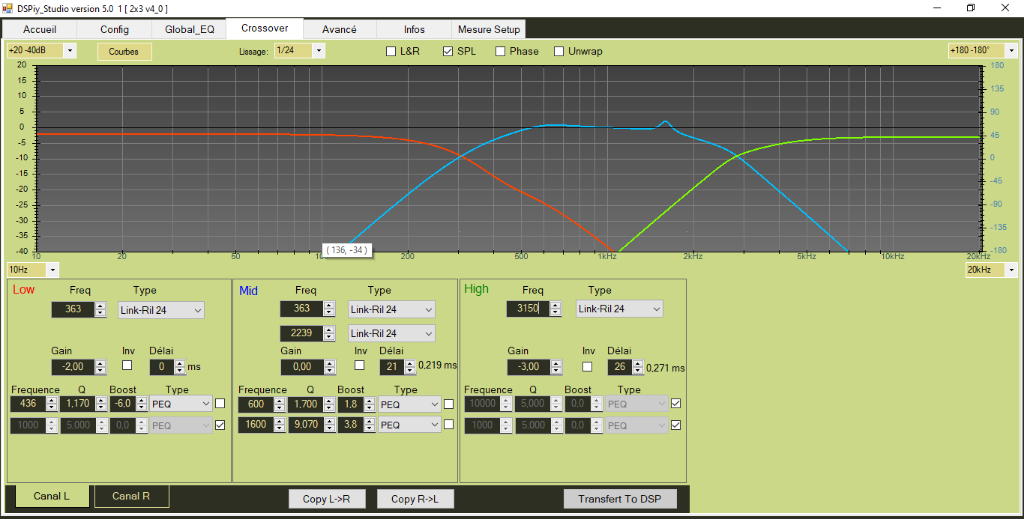1024x519 pixels.
Task: Select the Canal R channel button
Action: [x=131, y=496]
